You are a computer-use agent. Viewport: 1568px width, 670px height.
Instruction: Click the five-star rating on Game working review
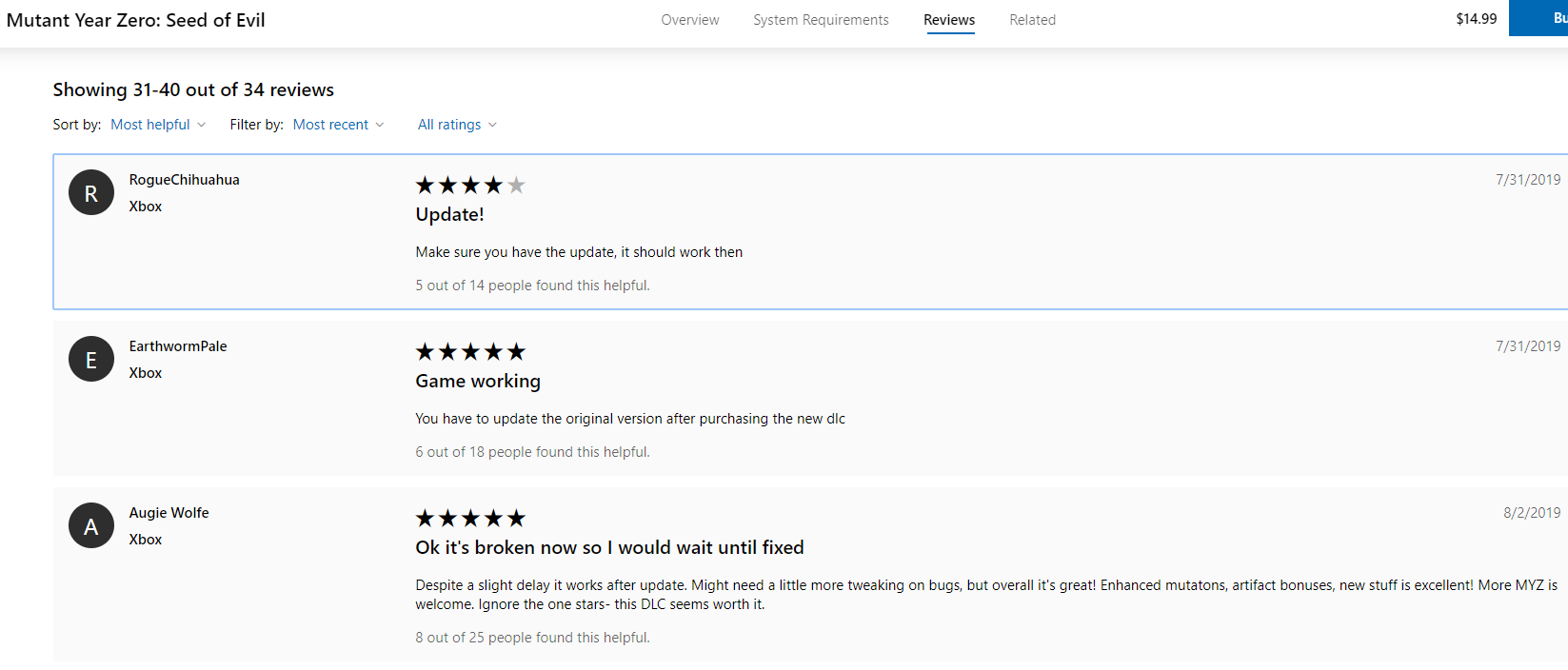pyautogui.click(x=470, y=352)
